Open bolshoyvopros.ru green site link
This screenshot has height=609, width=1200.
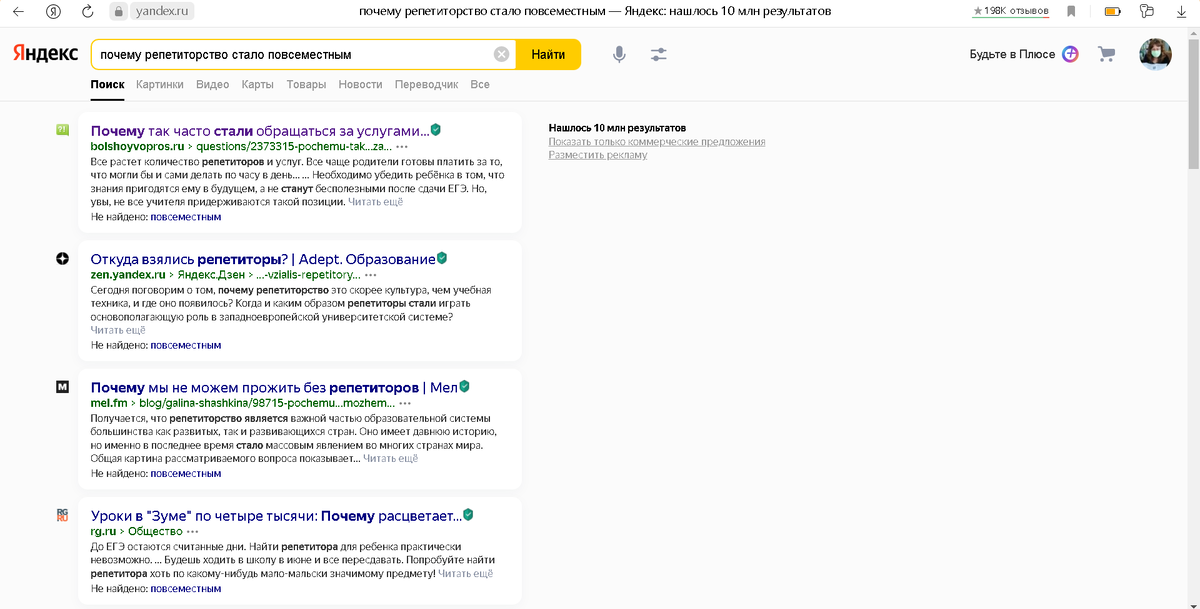[x=137, y=146]
